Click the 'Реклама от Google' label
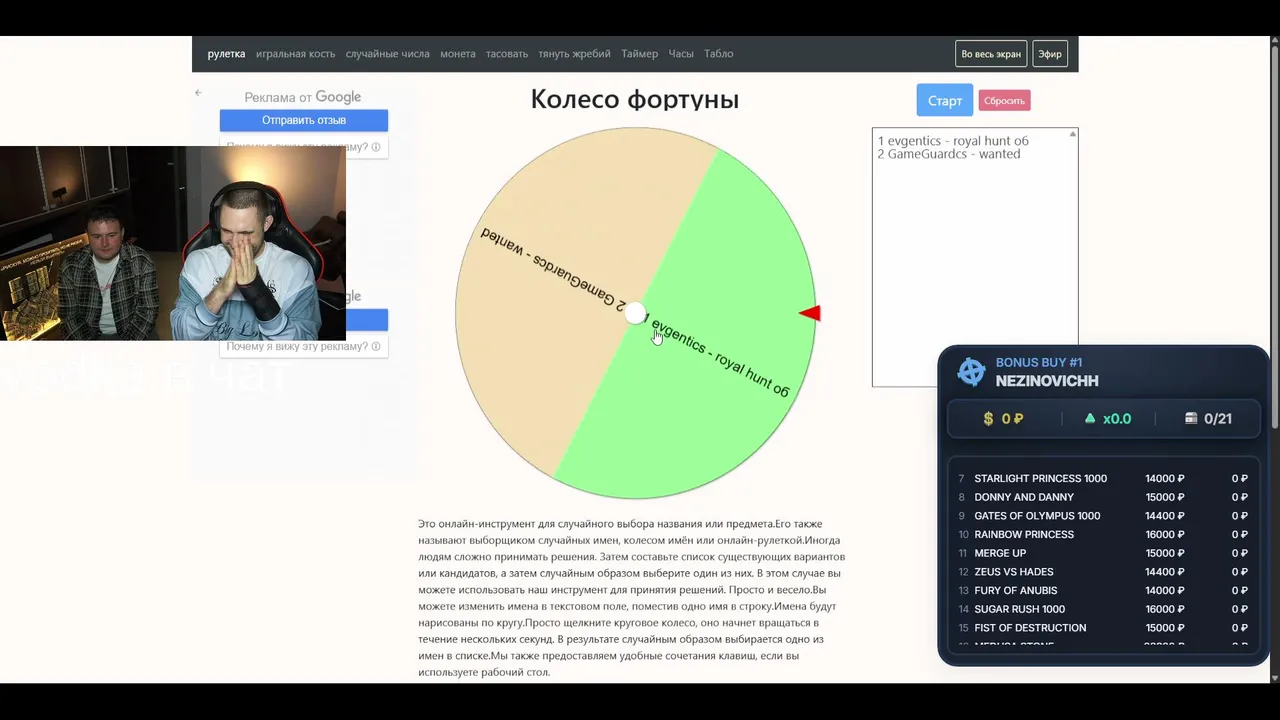The height and width of the screenshot is (720, 1280). (303, 97)
